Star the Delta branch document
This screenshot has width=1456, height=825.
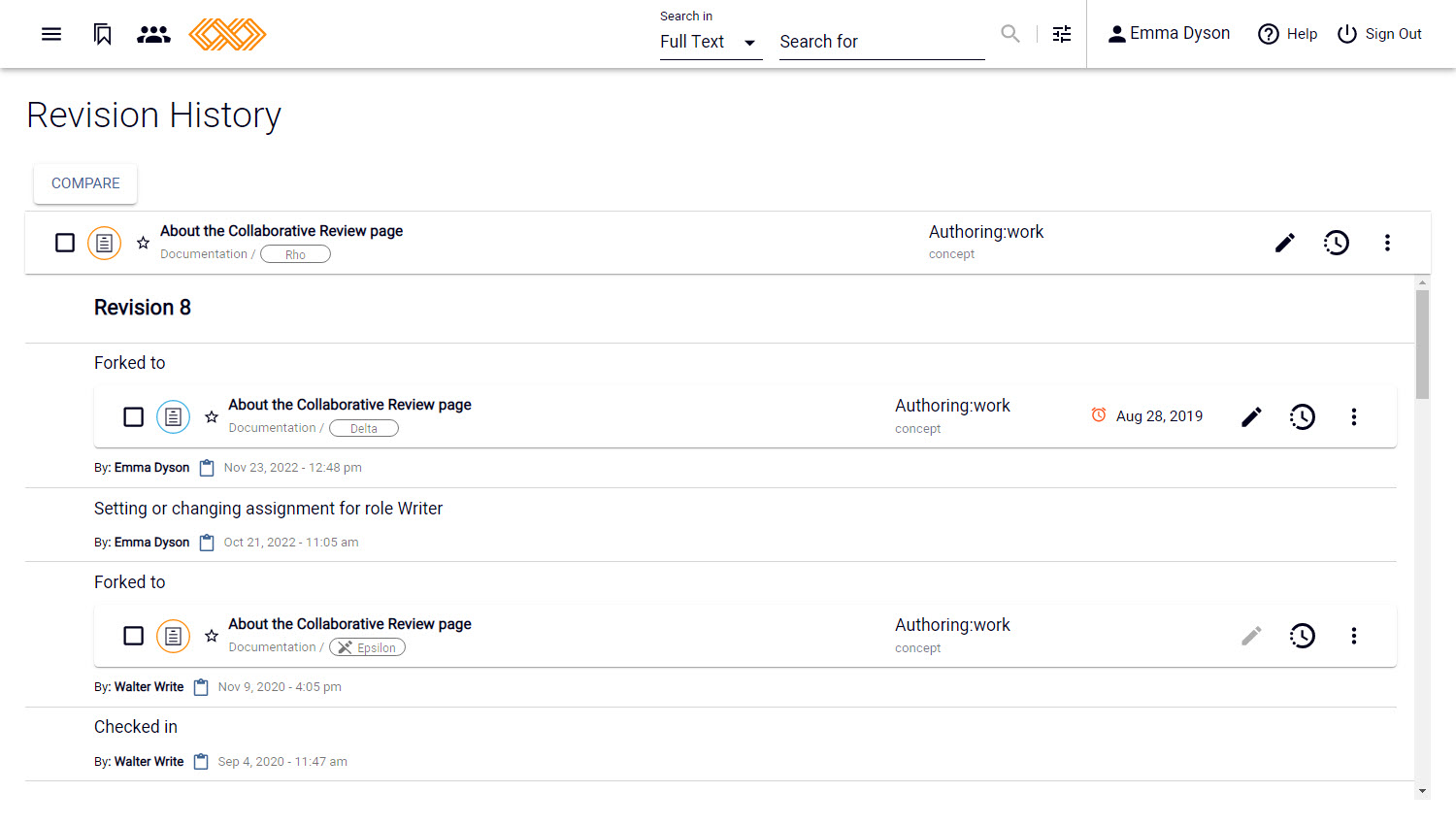[x=212, y=417]
